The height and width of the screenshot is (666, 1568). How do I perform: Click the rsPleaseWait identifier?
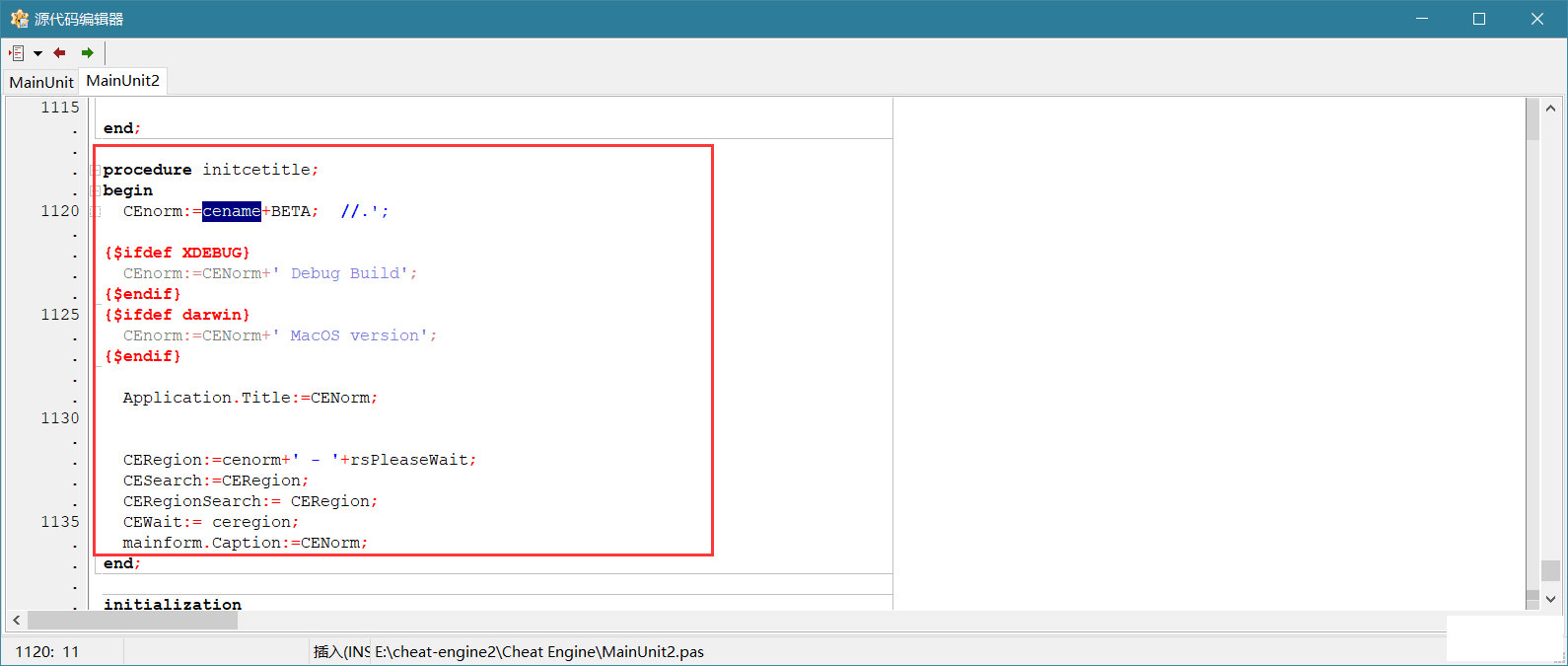coord(409,460)
